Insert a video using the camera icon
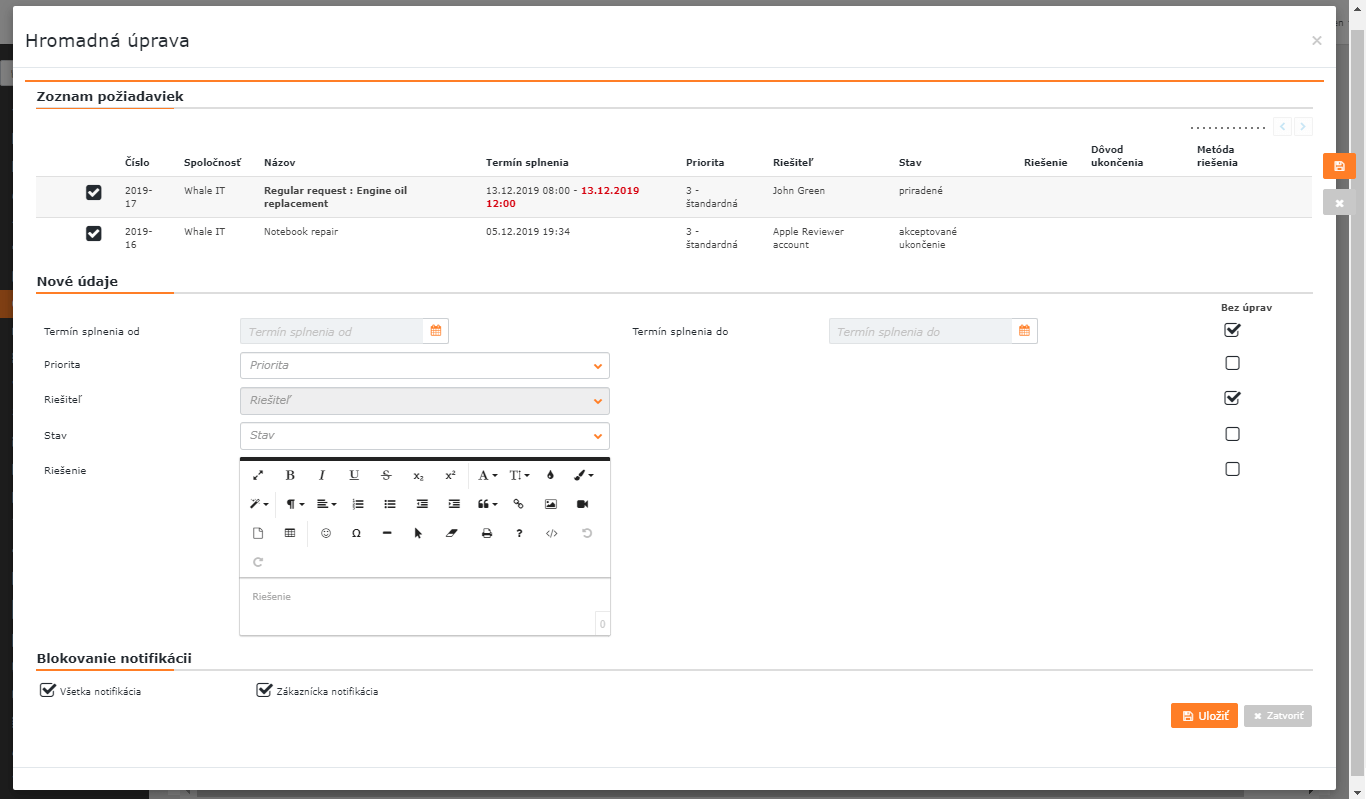1366x799 pixels. tap(583, 505)
